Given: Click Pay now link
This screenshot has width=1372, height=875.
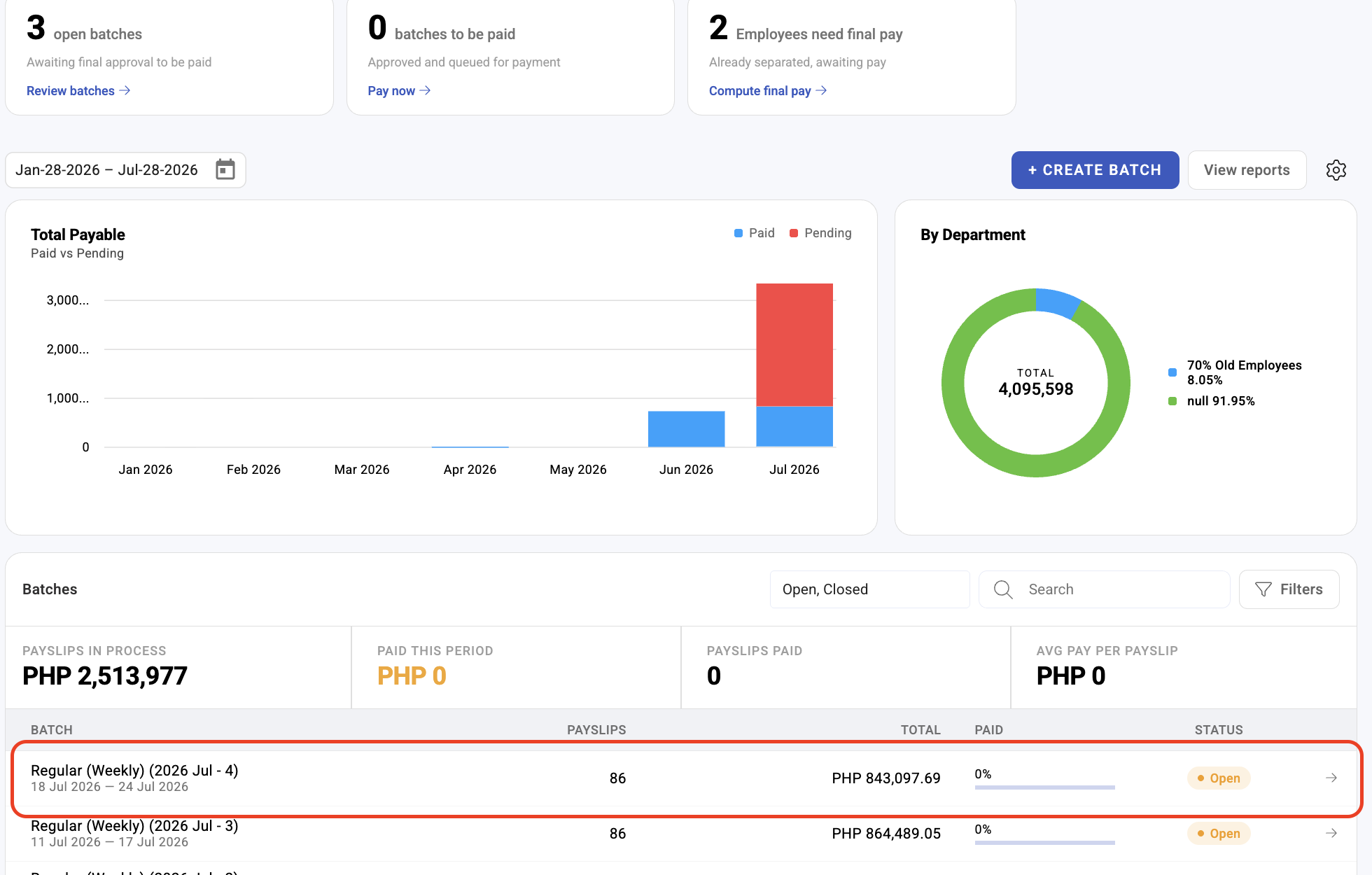Looking at the screenshot, I should coord(399,91).
